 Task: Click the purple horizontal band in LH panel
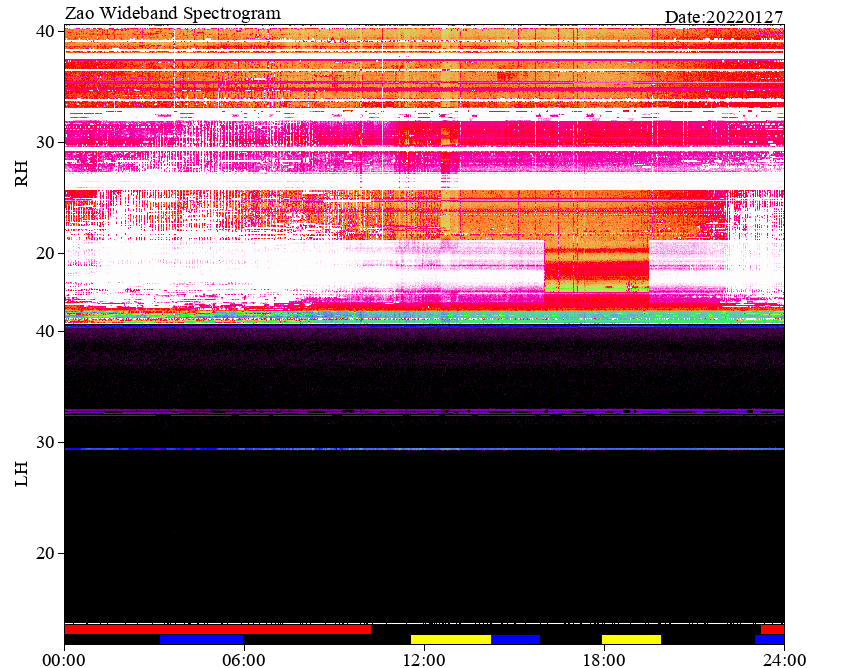coord(424,412)
